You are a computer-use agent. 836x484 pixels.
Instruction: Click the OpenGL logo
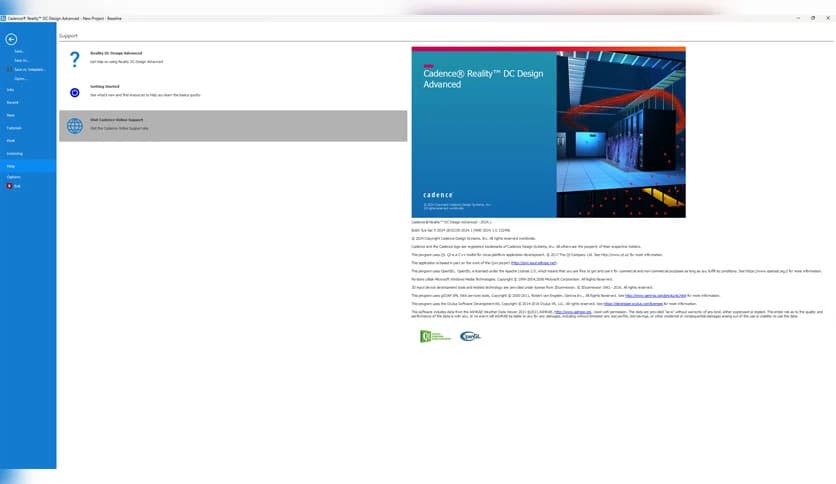[x=470, y=336]
